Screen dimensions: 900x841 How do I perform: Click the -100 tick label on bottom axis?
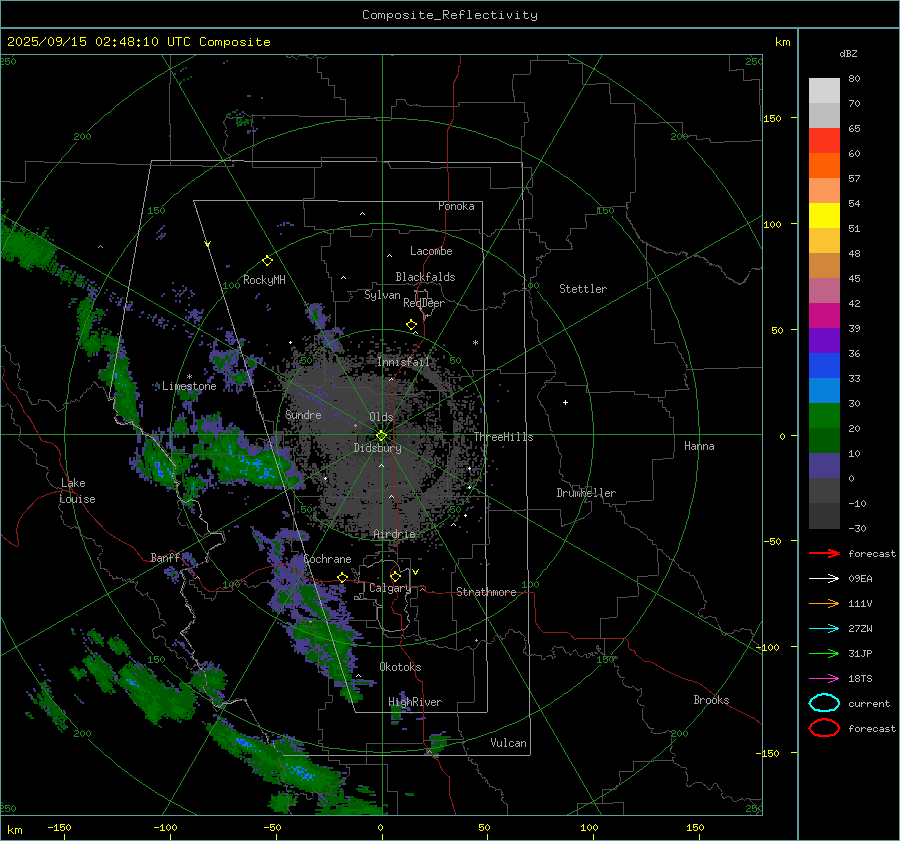coord(165,827)
